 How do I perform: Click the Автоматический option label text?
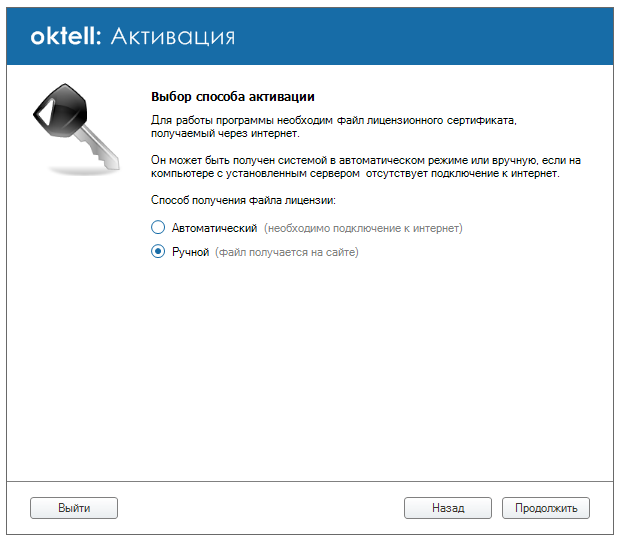pos(215,228)
